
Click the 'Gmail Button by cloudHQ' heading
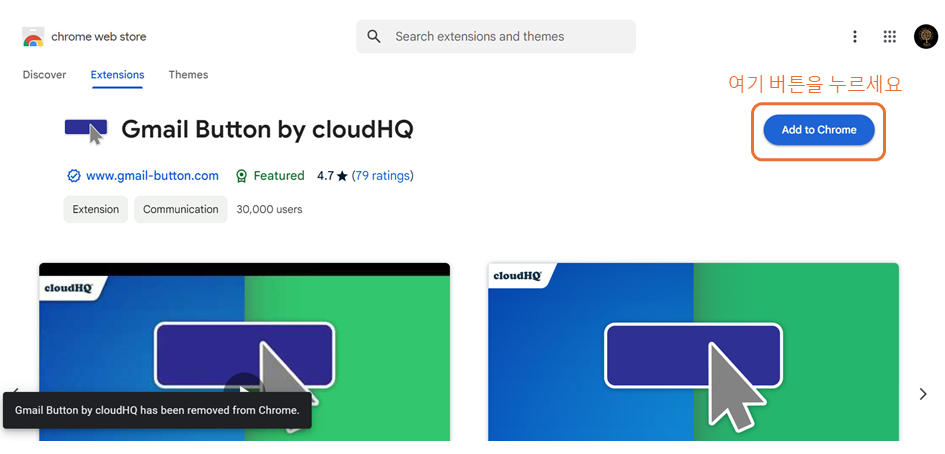(x=268, y=130)
